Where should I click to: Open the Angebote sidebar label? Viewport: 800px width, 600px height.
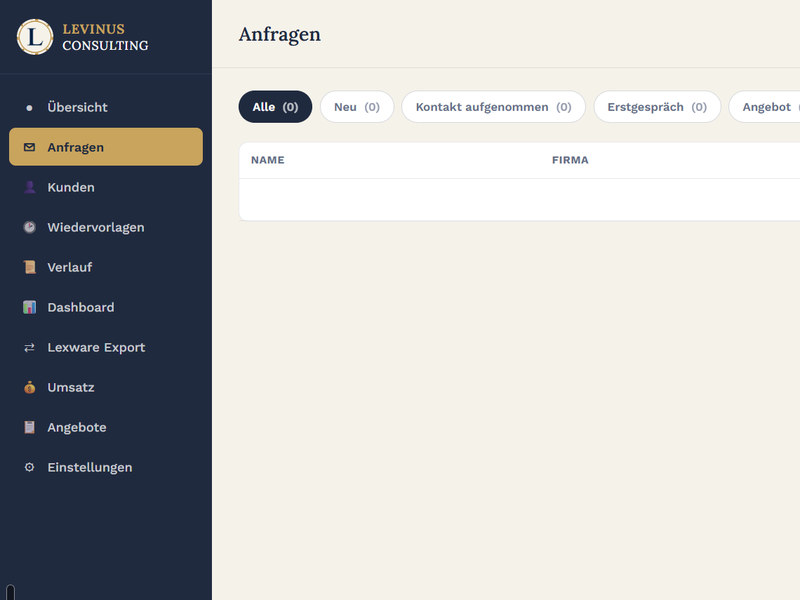pyautogui.click(x=77, y=428)
